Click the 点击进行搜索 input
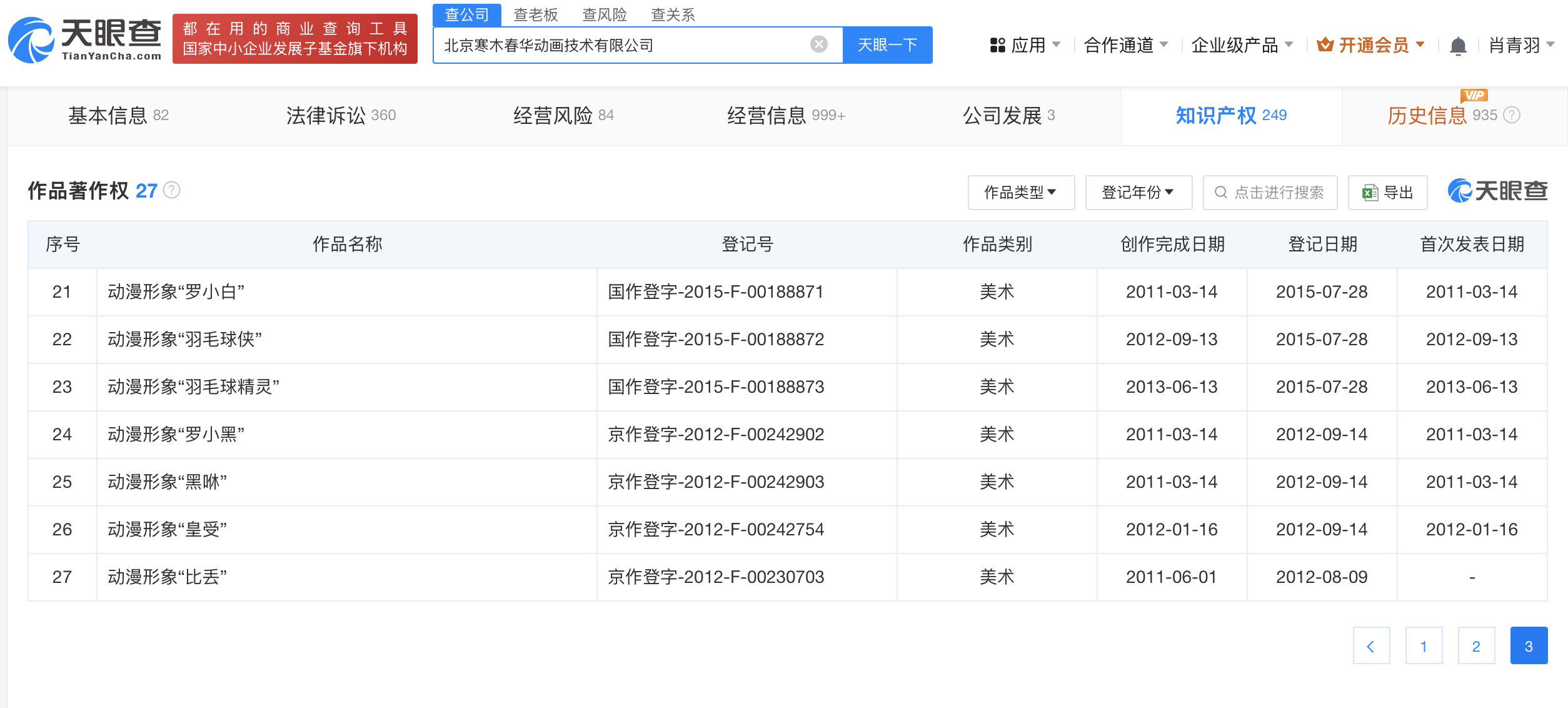The width and height of the screenshot is (1568, 708). 1270,193
